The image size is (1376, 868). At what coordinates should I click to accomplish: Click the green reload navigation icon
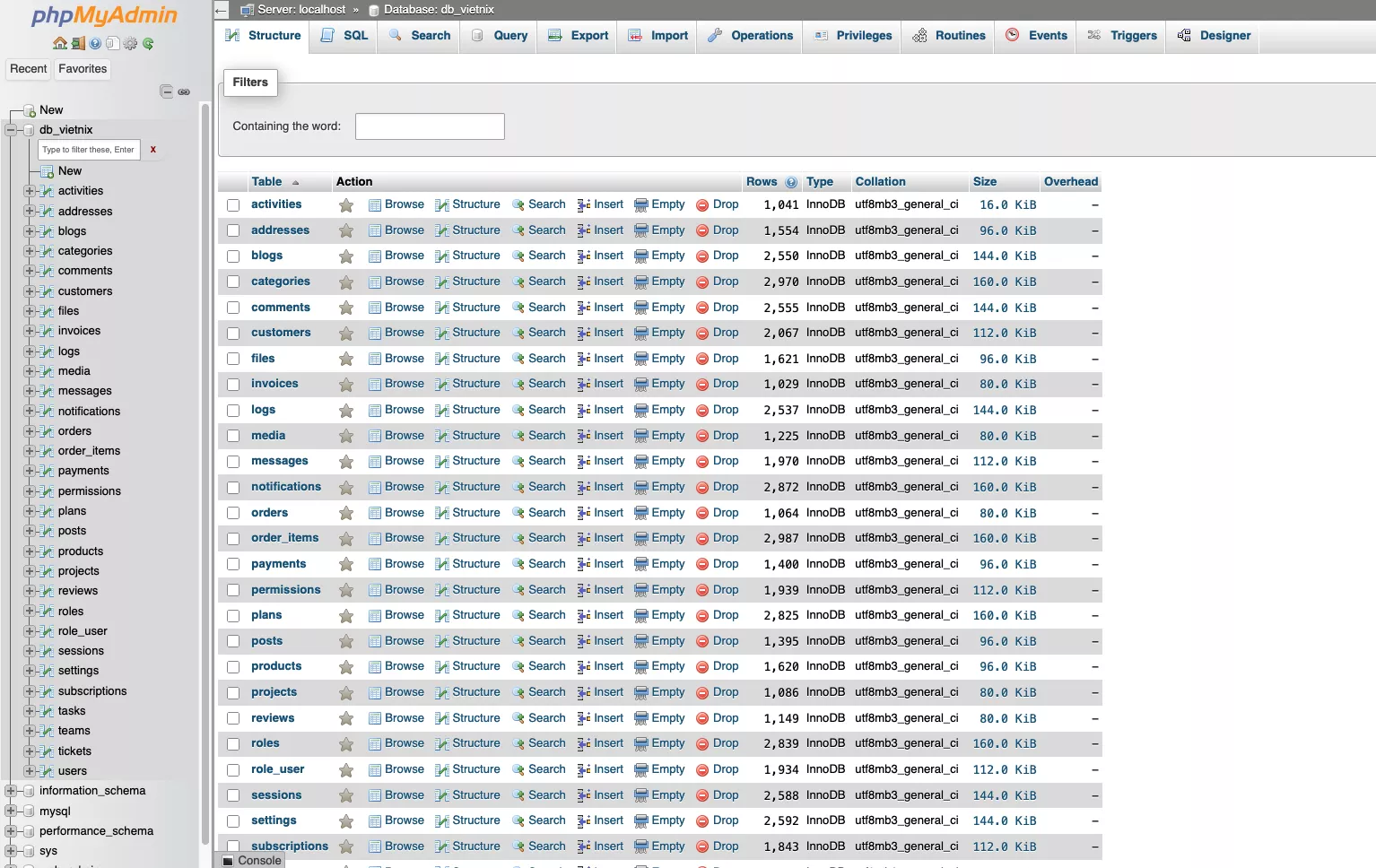(x=148, y=42)
